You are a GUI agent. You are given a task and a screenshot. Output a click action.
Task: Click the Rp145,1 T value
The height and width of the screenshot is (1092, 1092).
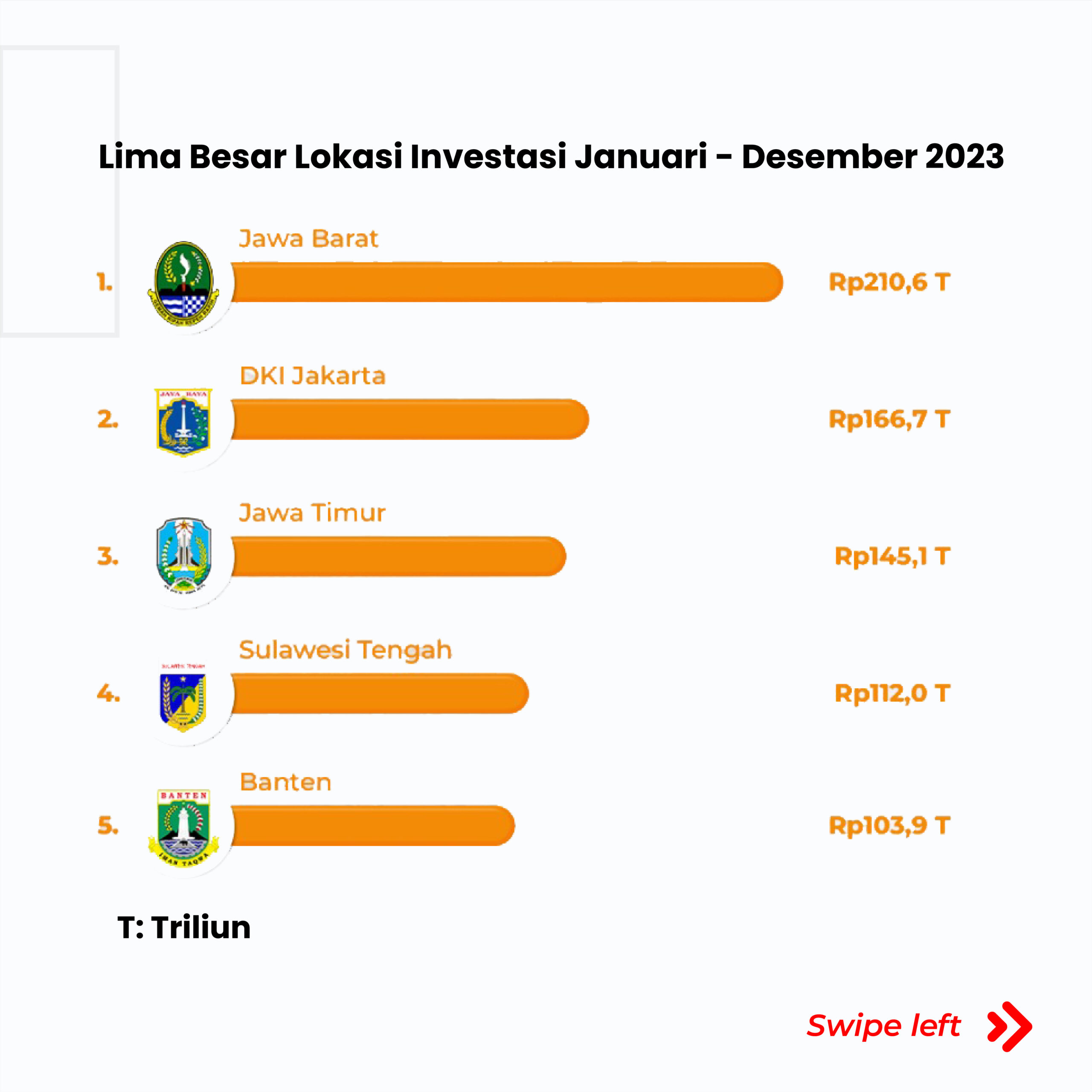[892, 556]
